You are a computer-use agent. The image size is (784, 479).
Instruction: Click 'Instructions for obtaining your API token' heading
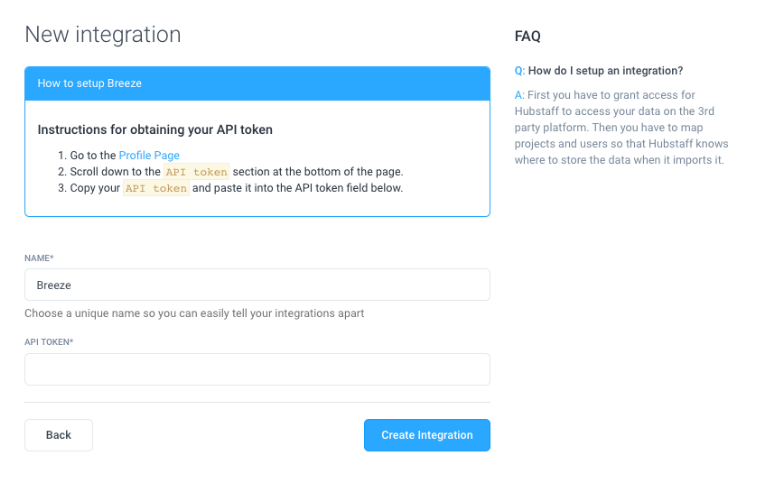pyautogui.click(x=155, y=130)
